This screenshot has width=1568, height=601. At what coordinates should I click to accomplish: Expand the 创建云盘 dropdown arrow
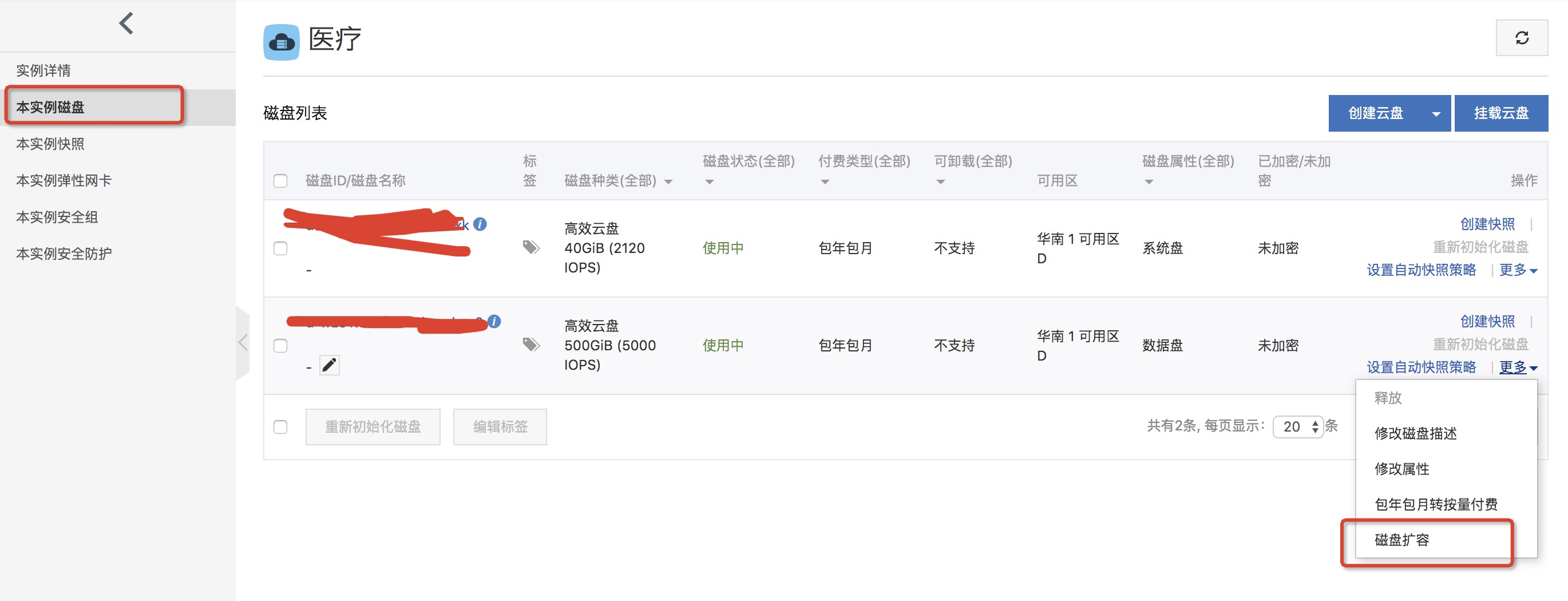pyautogui.click(x=1435, y=113)
